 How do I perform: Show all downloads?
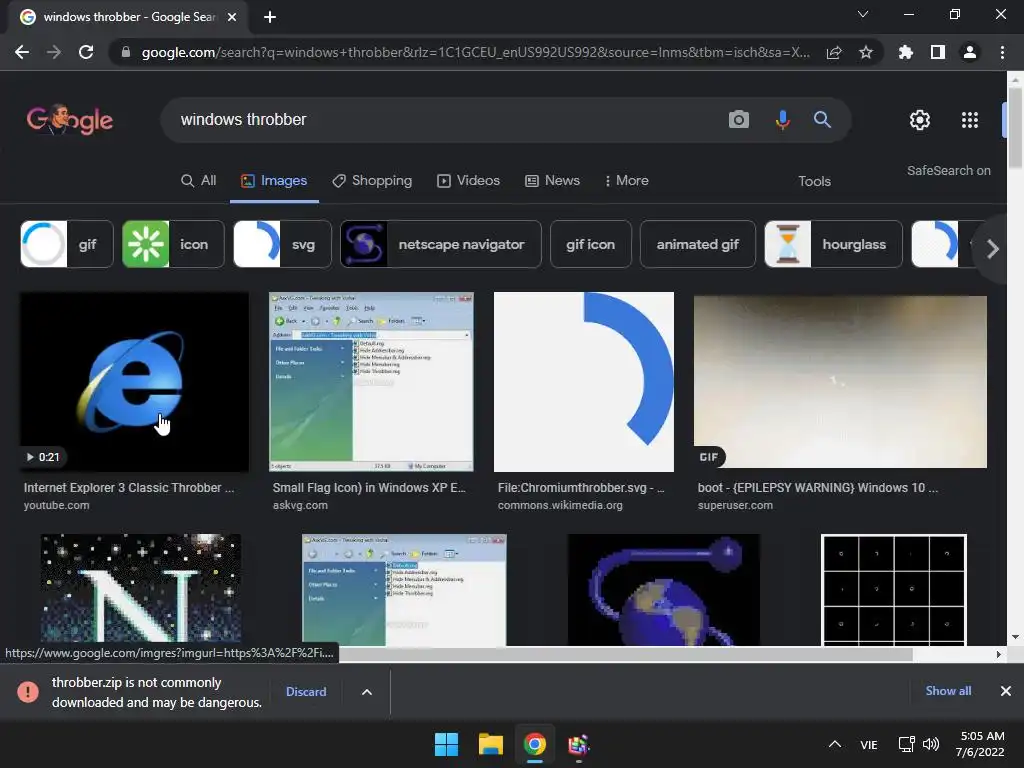(x=948, y=690)
